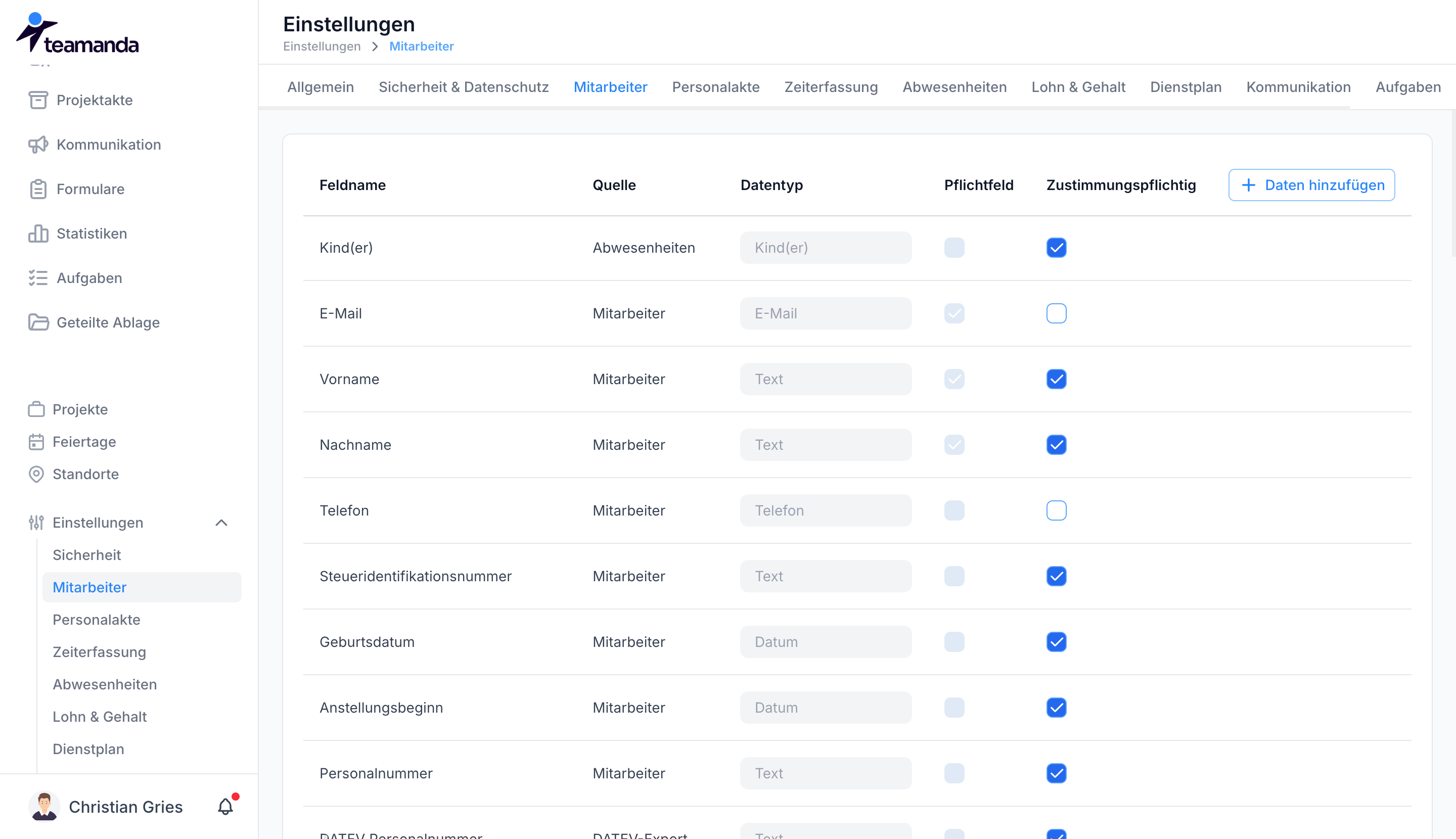Viewport: 1456px width, 839px height.
Task: Check Zustimmungspflichtig for Telefon
Action: [1056, 510]
